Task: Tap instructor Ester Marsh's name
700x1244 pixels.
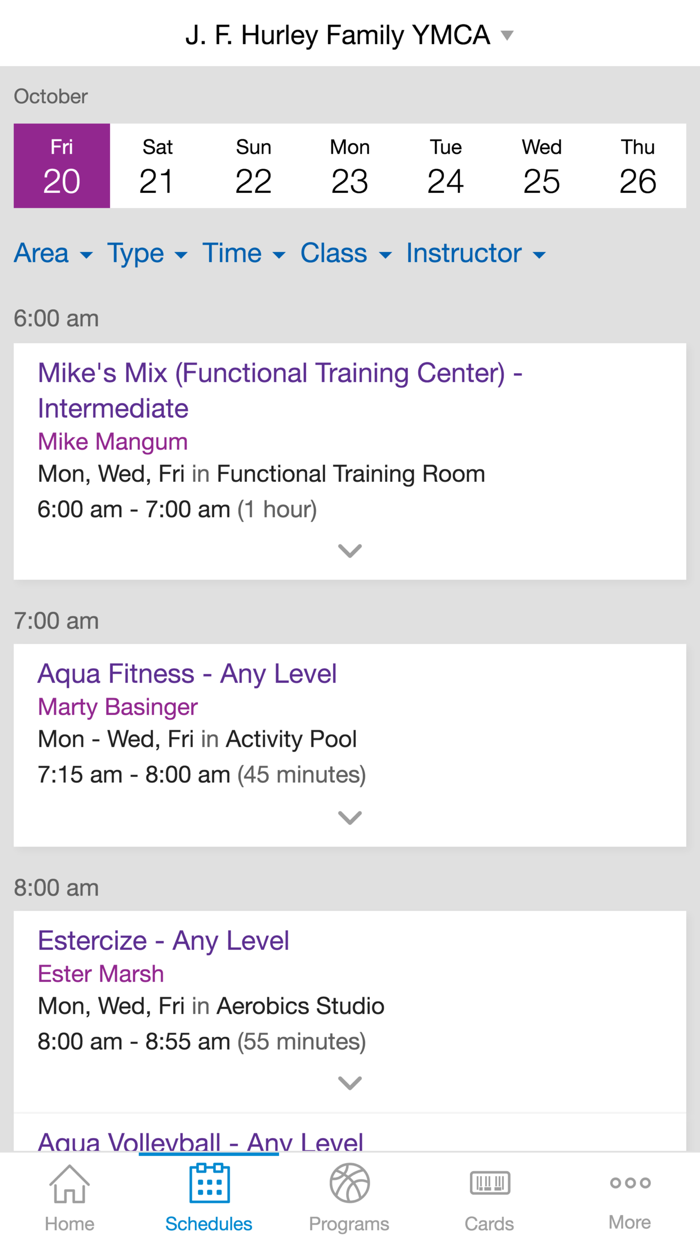Action: [x=101, y=974]
